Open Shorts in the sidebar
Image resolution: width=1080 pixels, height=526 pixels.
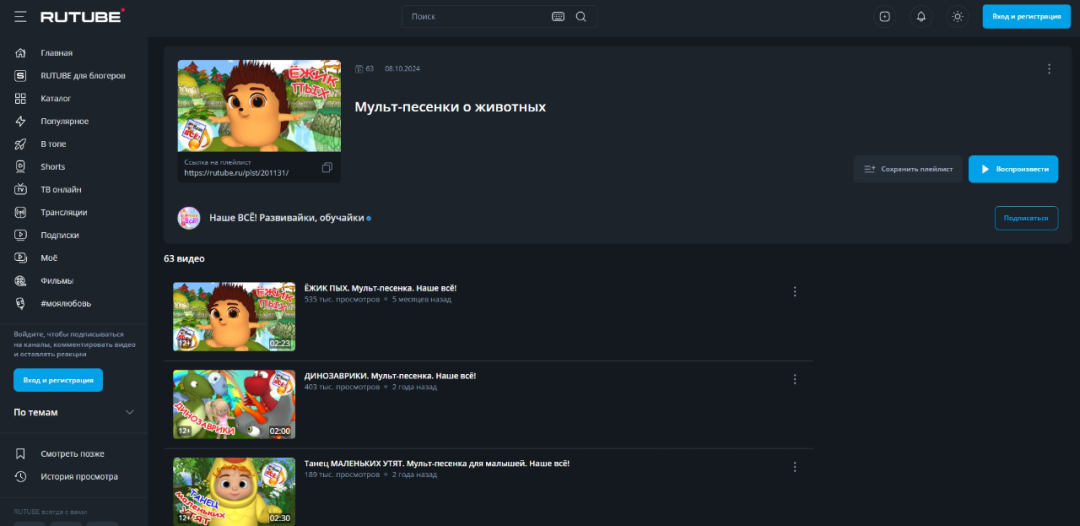[x=52, y=167]
